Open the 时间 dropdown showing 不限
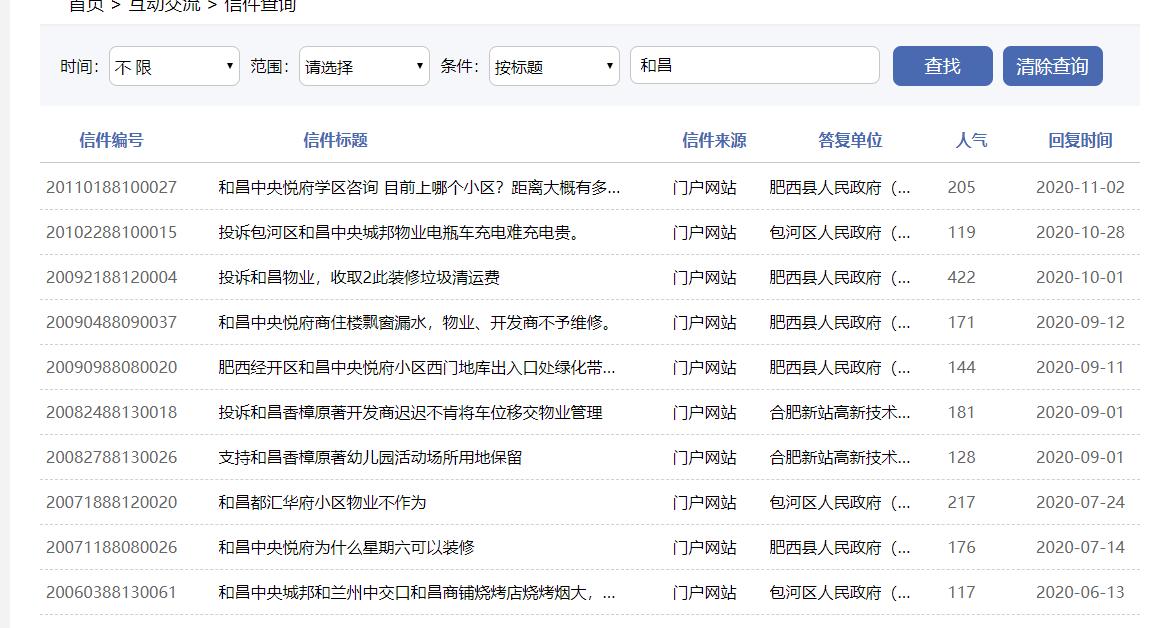The image size is (1149, 628). click(173, 65)
